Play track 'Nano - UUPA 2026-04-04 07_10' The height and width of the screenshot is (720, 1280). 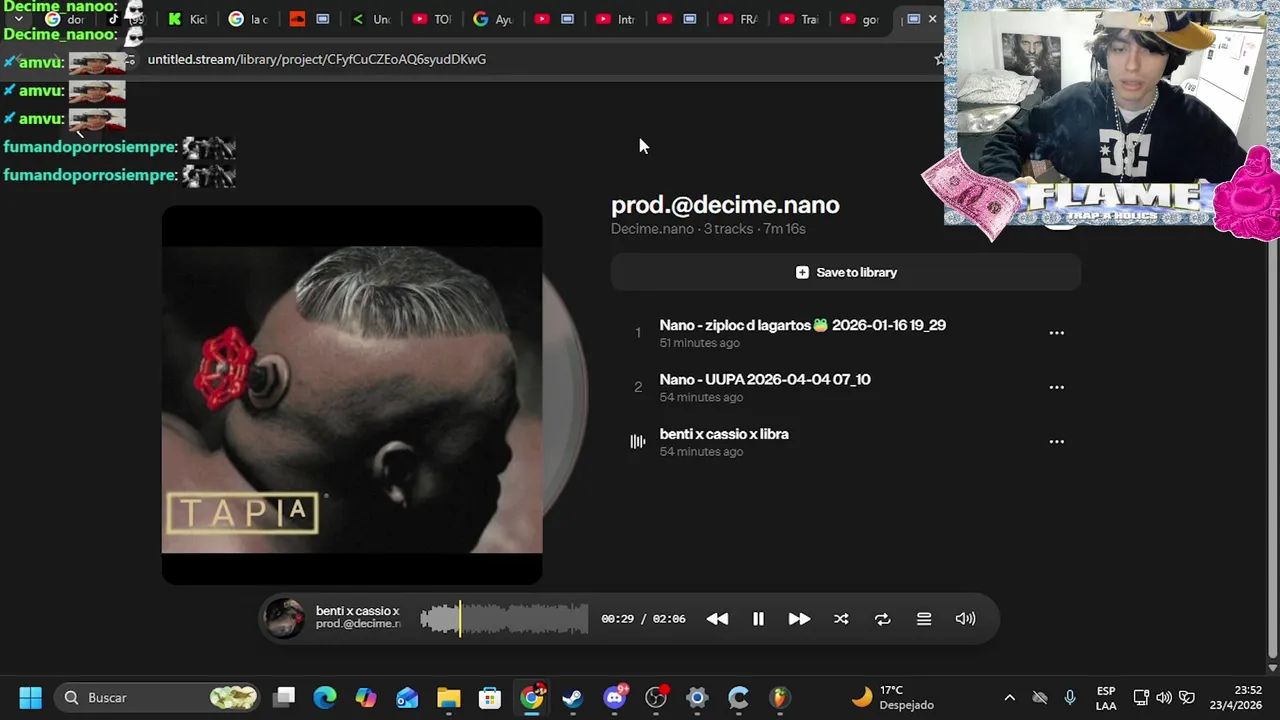[765, 379]
